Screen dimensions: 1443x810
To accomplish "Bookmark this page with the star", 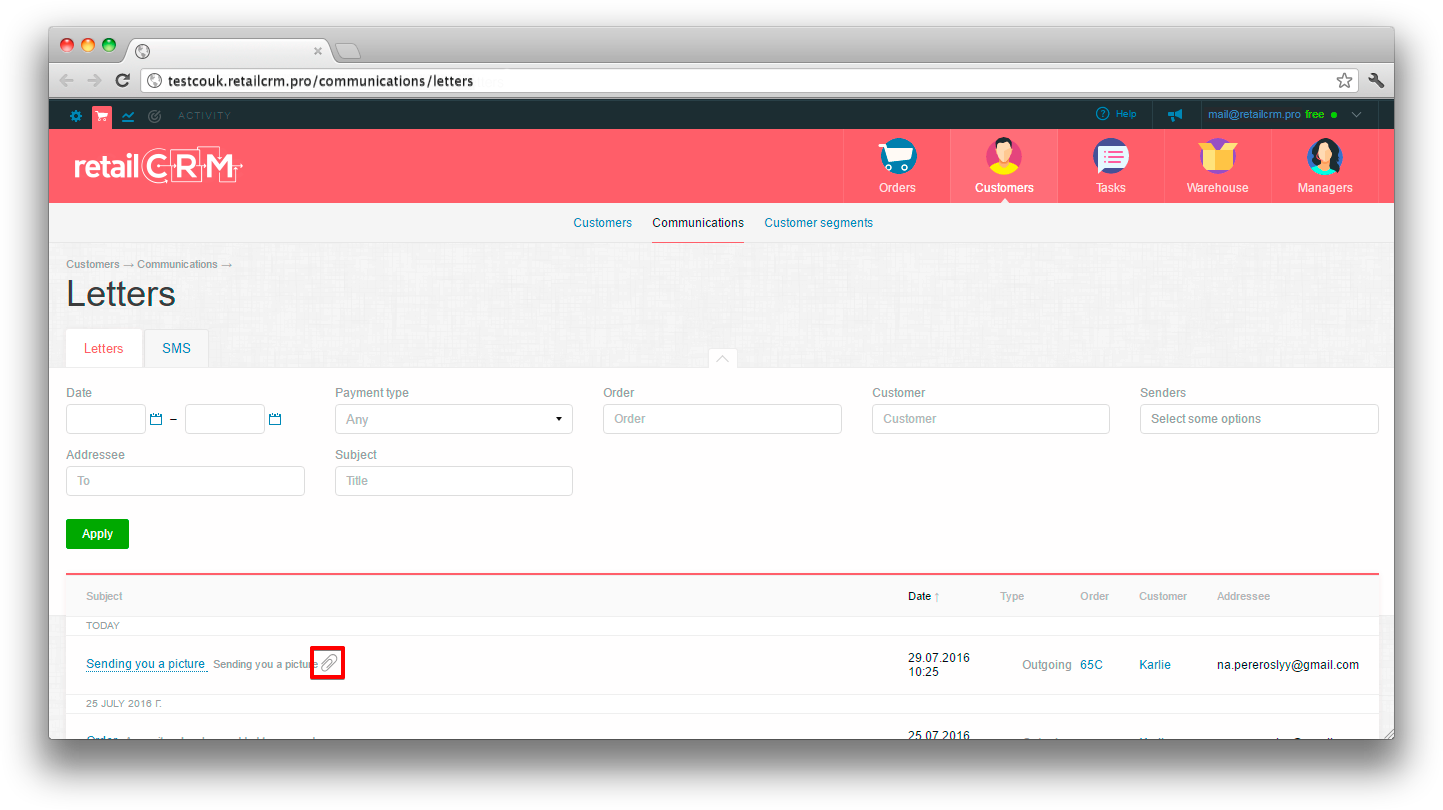I will [1345, 81].
